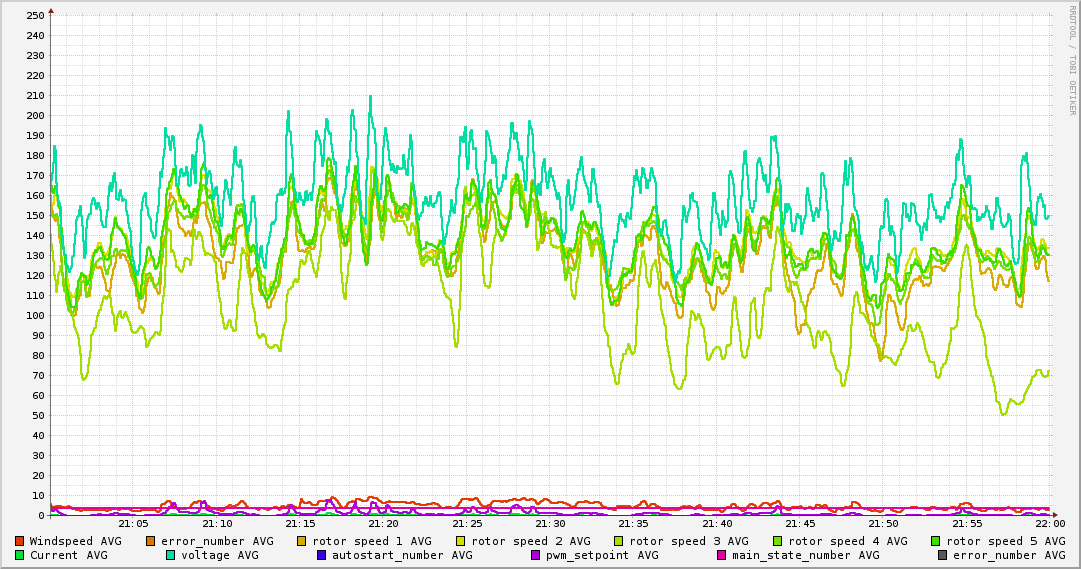Click the 21:30 time axis label
This screenshot has width=1081, height=569.
tap(550, 523)
